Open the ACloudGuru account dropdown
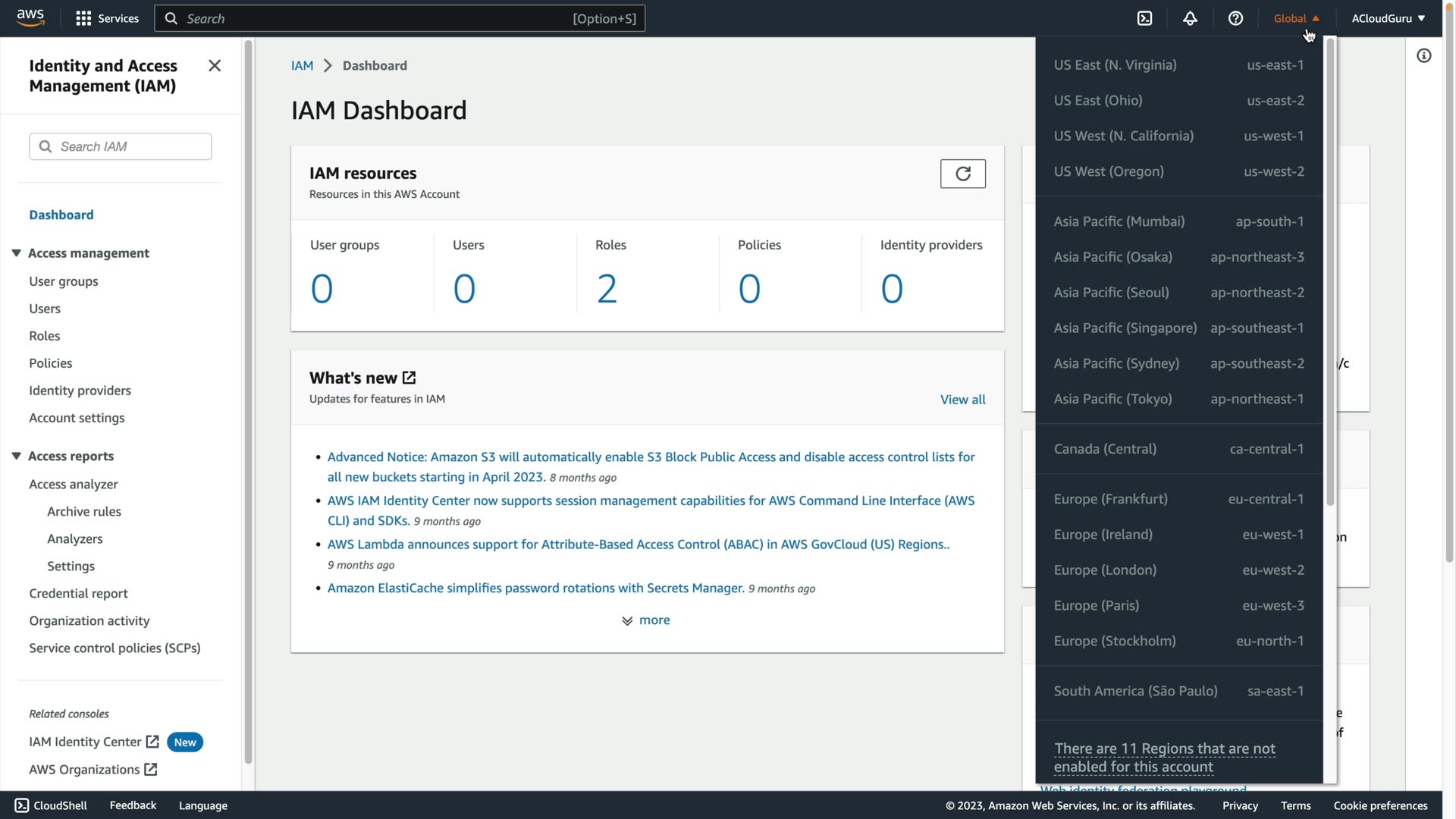This screenshot has height=819, width=1456. point(1388,18)
